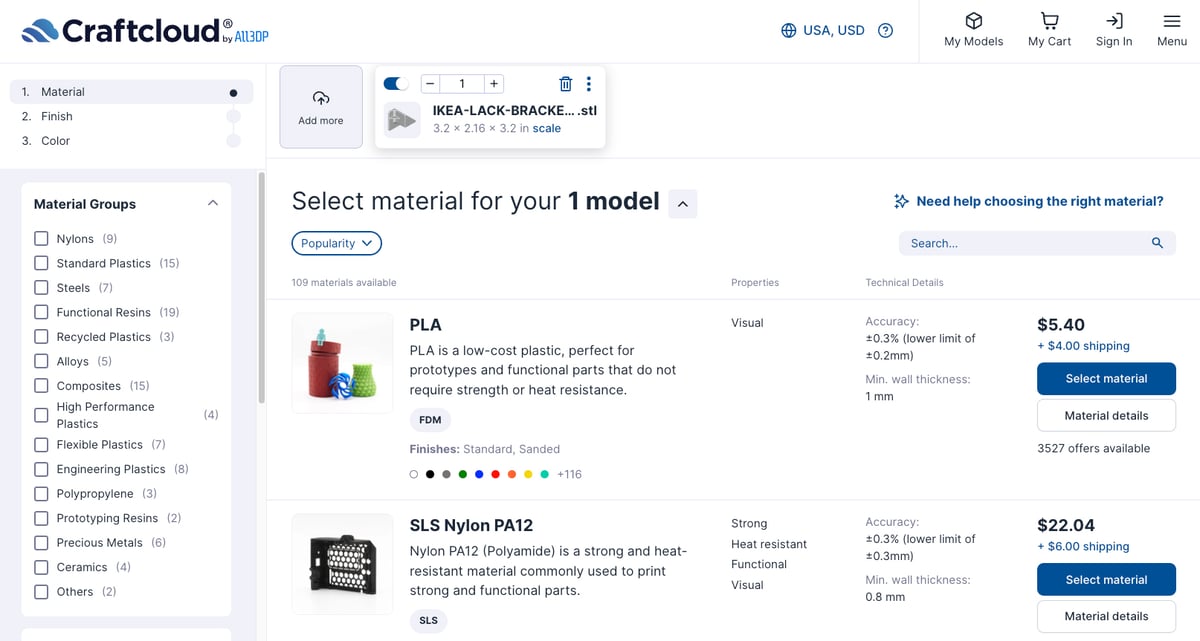Toggle the model enable switch
1200x641 pixels.
(396, 84)
